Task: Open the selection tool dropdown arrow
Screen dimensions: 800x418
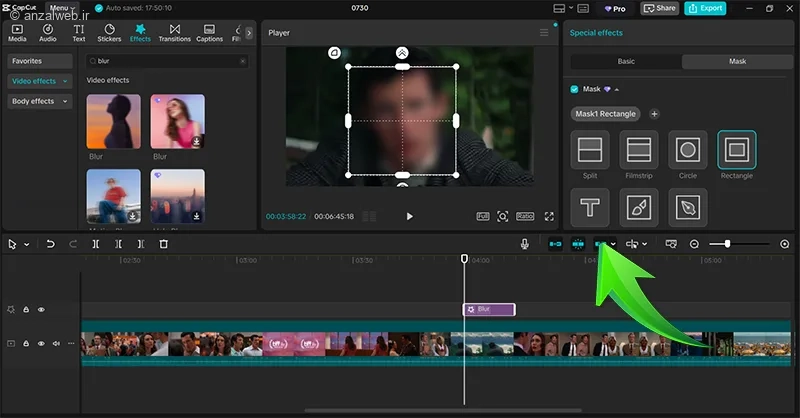Action: pos(26,244)
